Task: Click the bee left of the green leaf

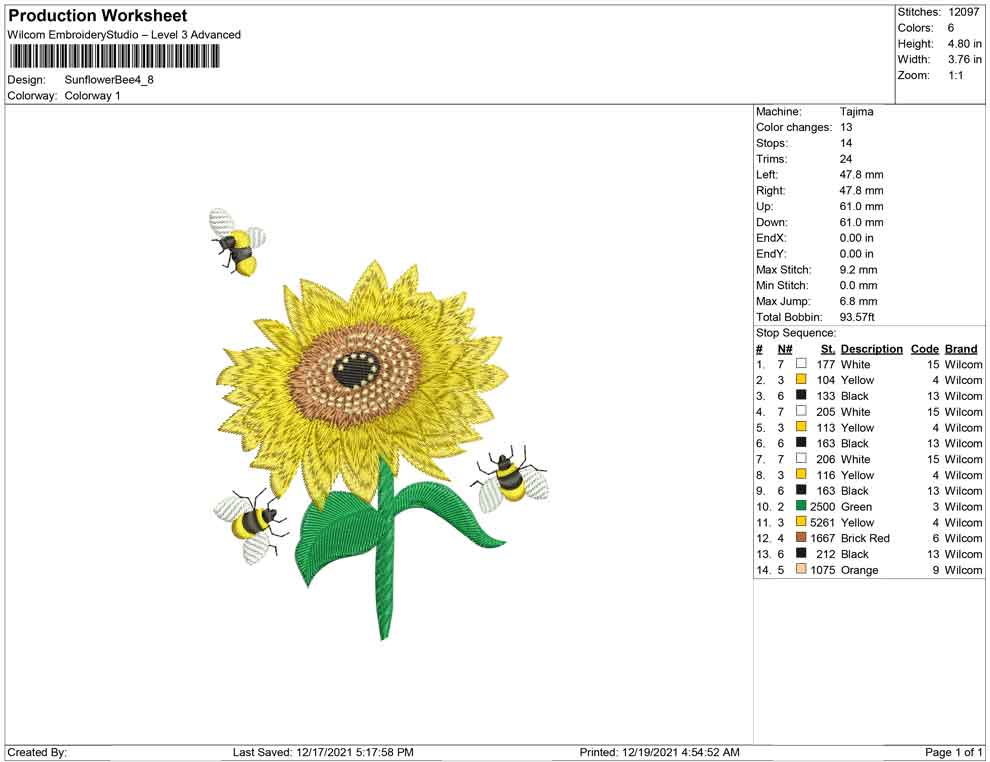Action: pos(251,525)
